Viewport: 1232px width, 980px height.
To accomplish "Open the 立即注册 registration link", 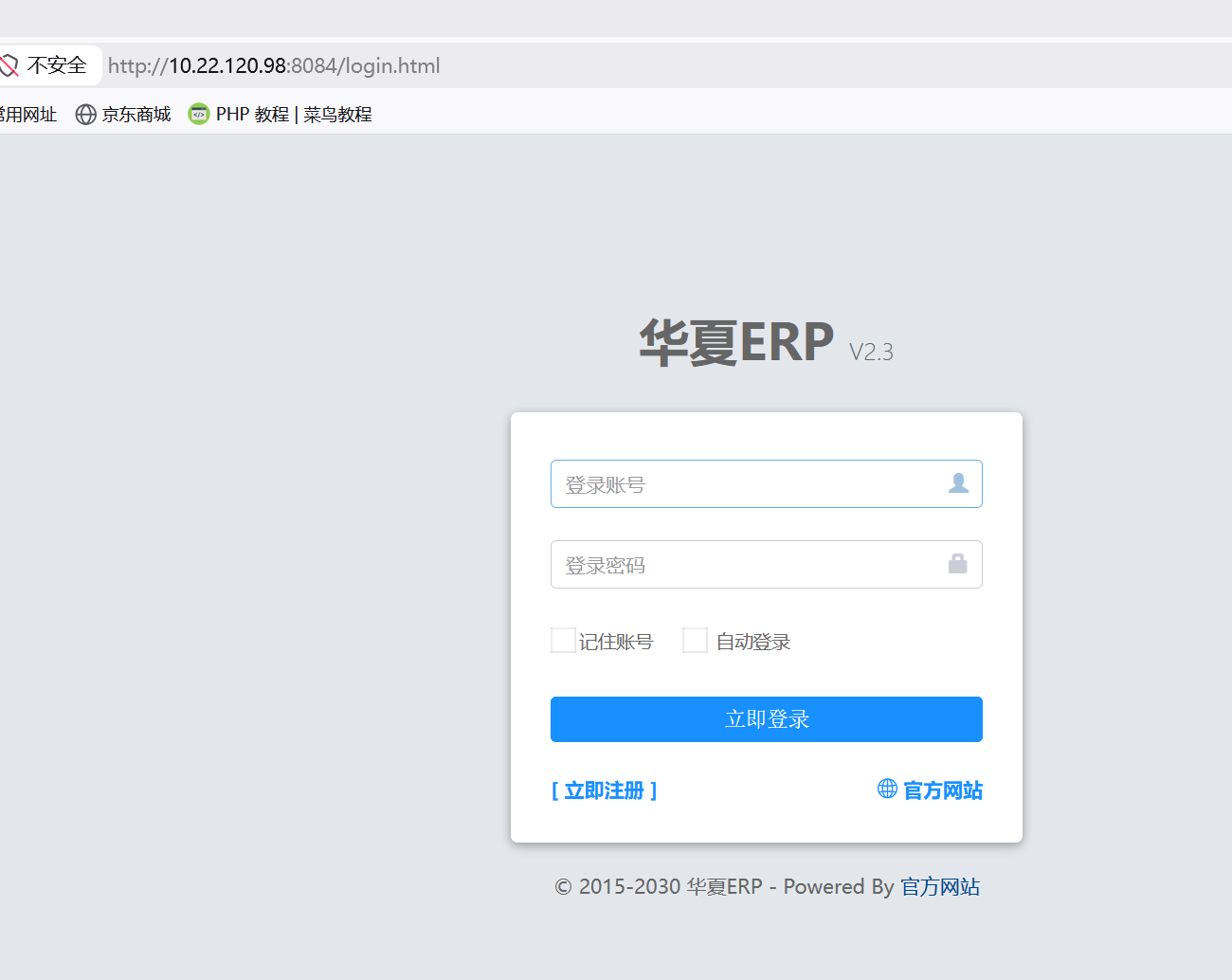I will pyautogui.click(x=605, y=790).
